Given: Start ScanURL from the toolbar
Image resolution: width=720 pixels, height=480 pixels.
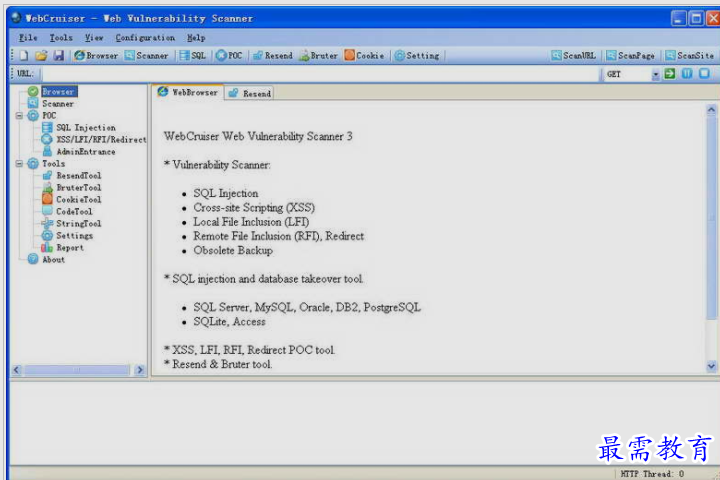Looking at the screenshot, I should (x=574, y=56).
